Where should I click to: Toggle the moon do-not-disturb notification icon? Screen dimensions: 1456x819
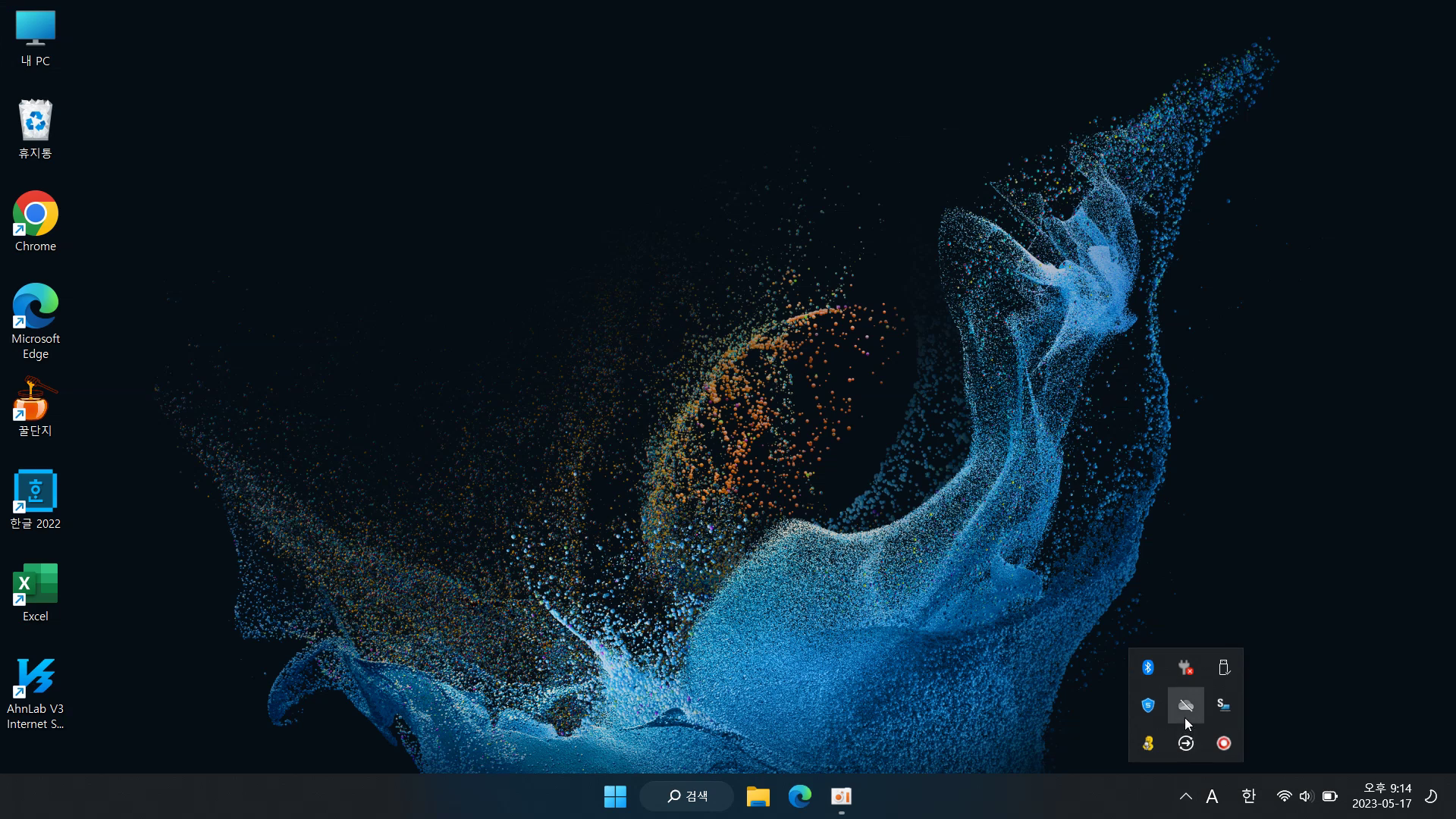pos(1430,796)
